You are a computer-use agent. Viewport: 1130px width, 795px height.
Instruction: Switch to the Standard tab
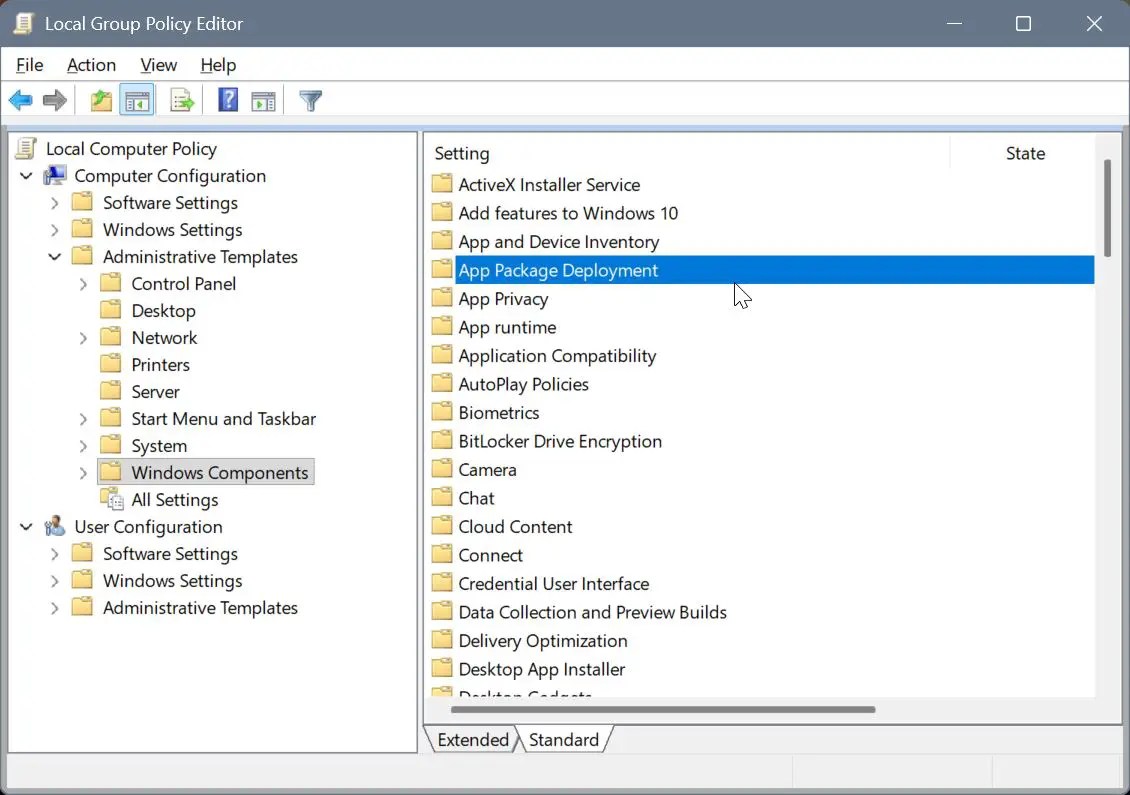tap(564, 740)
